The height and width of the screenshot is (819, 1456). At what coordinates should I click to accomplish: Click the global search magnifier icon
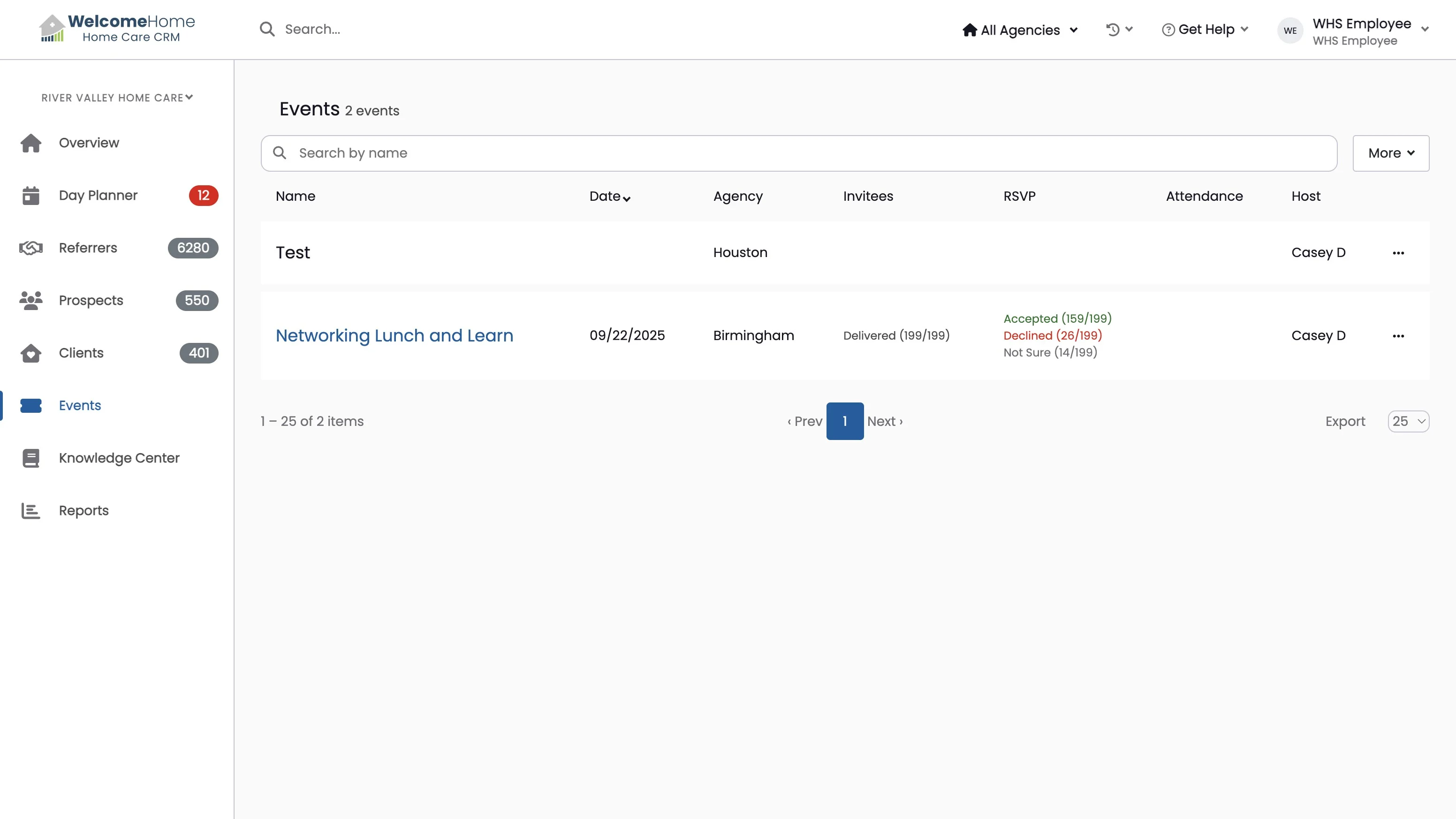(x=267, y=30)
